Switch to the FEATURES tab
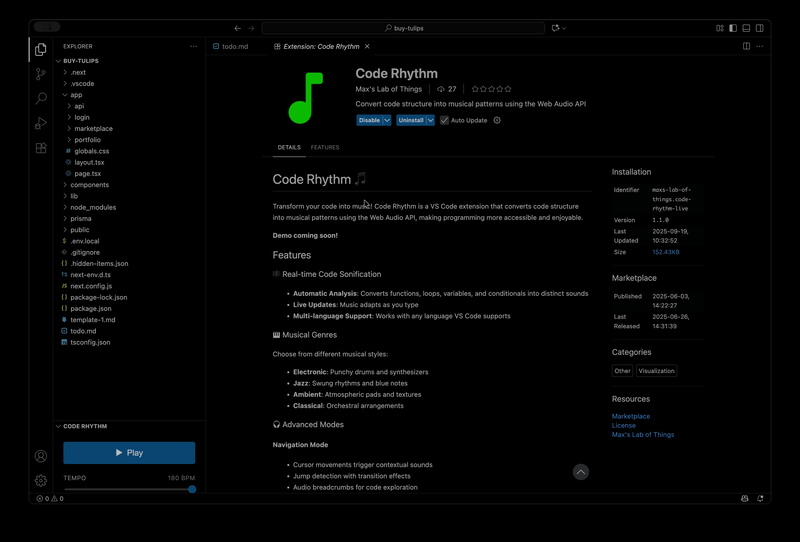The image size is (800, 542). click(325, 147)
